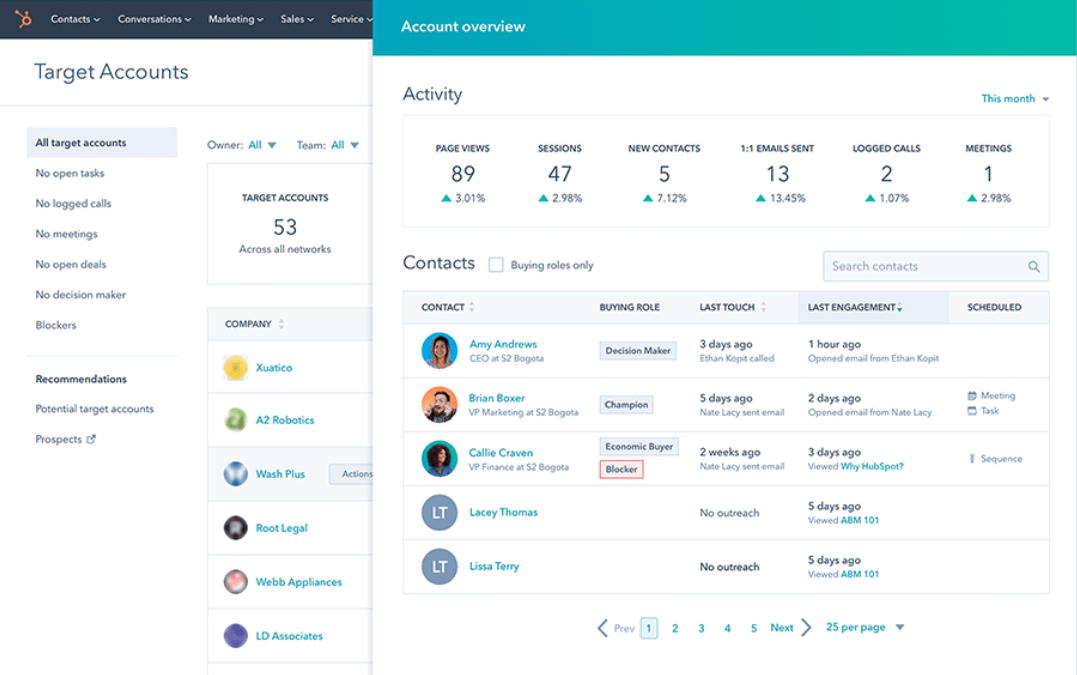Screen dimensions: 1077x675
Task: Open the 25 per page dropdown
Action: tap(860, 627)
